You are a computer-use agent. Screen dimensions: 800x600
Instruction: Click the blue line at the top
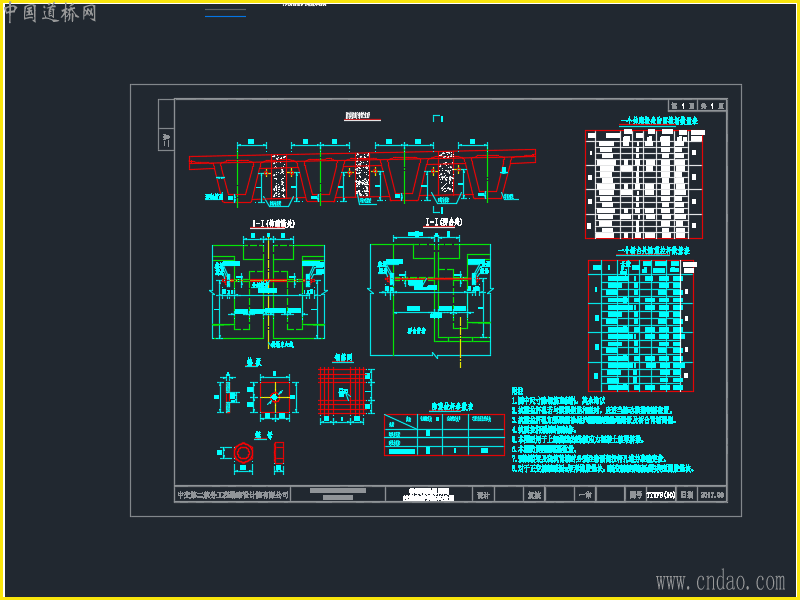(x=225, y=13)
